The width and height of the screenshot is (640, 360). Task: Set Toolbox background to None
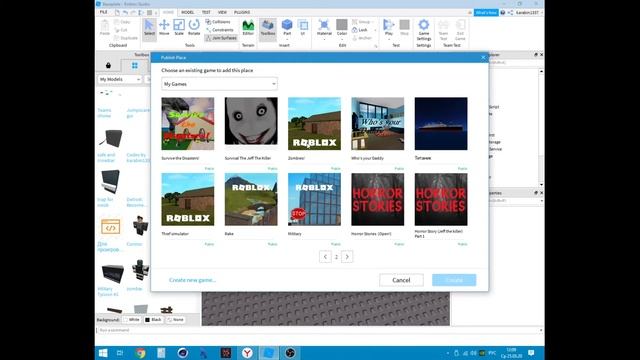click(176, 320)
